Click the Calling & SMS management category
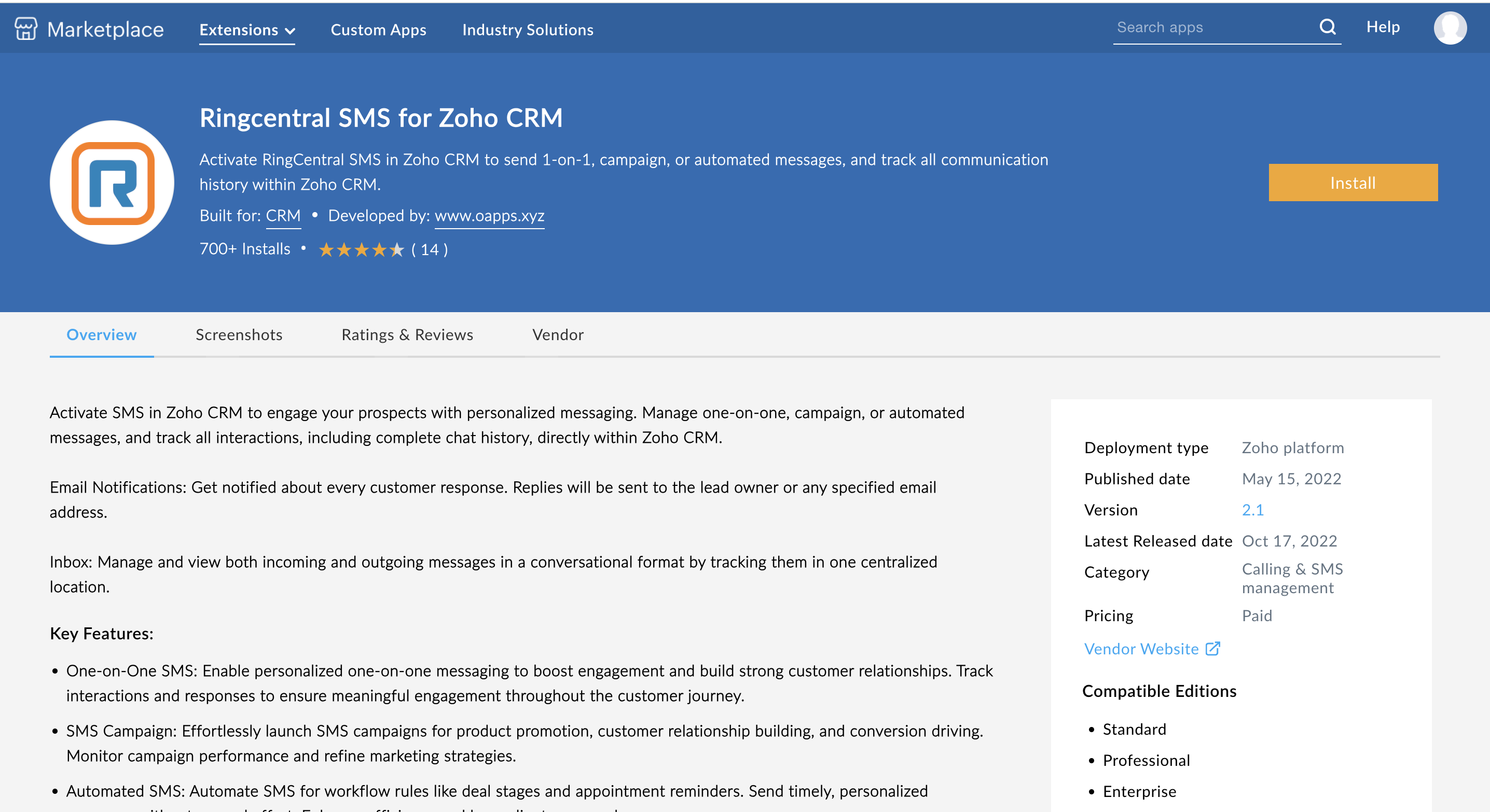 (1292, 578)
